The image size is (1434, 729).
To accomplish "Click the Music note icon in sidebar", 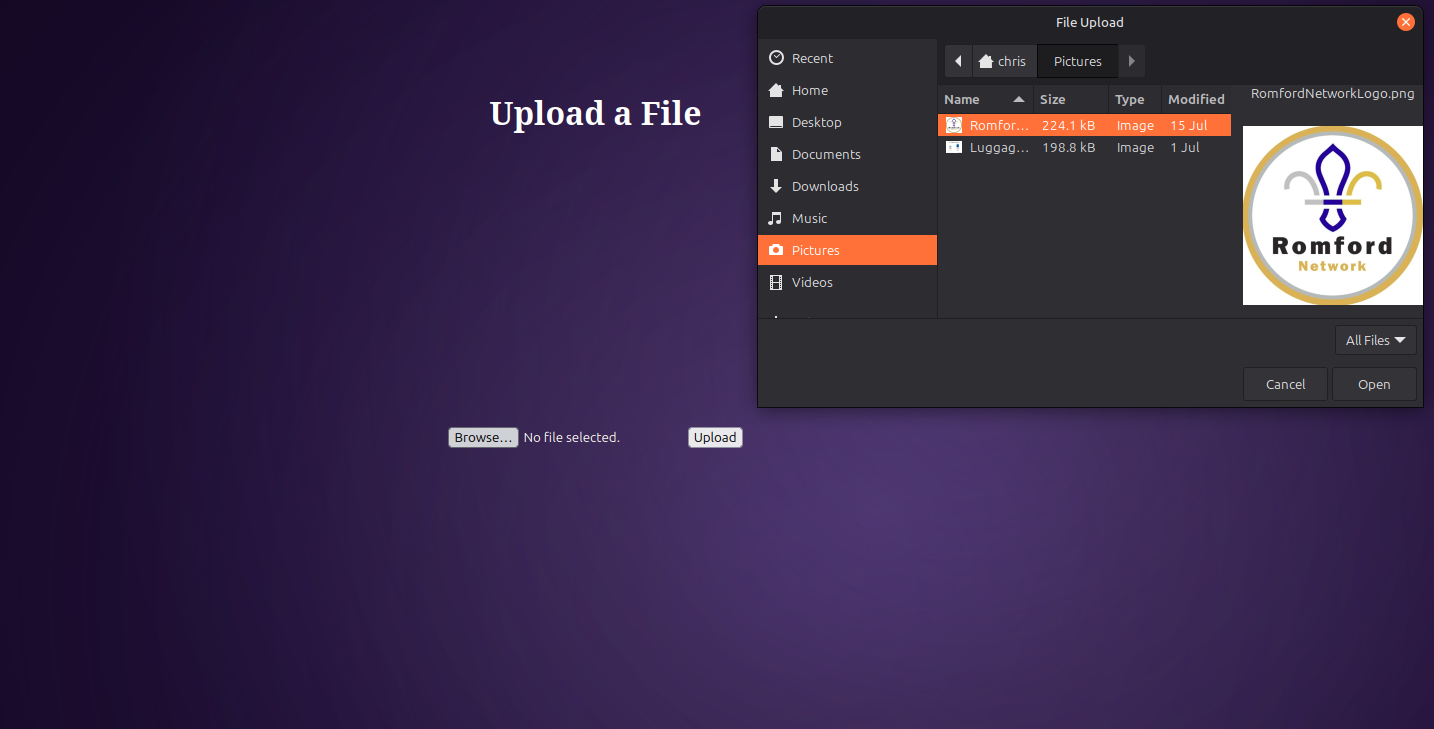I will pos(776,218).
